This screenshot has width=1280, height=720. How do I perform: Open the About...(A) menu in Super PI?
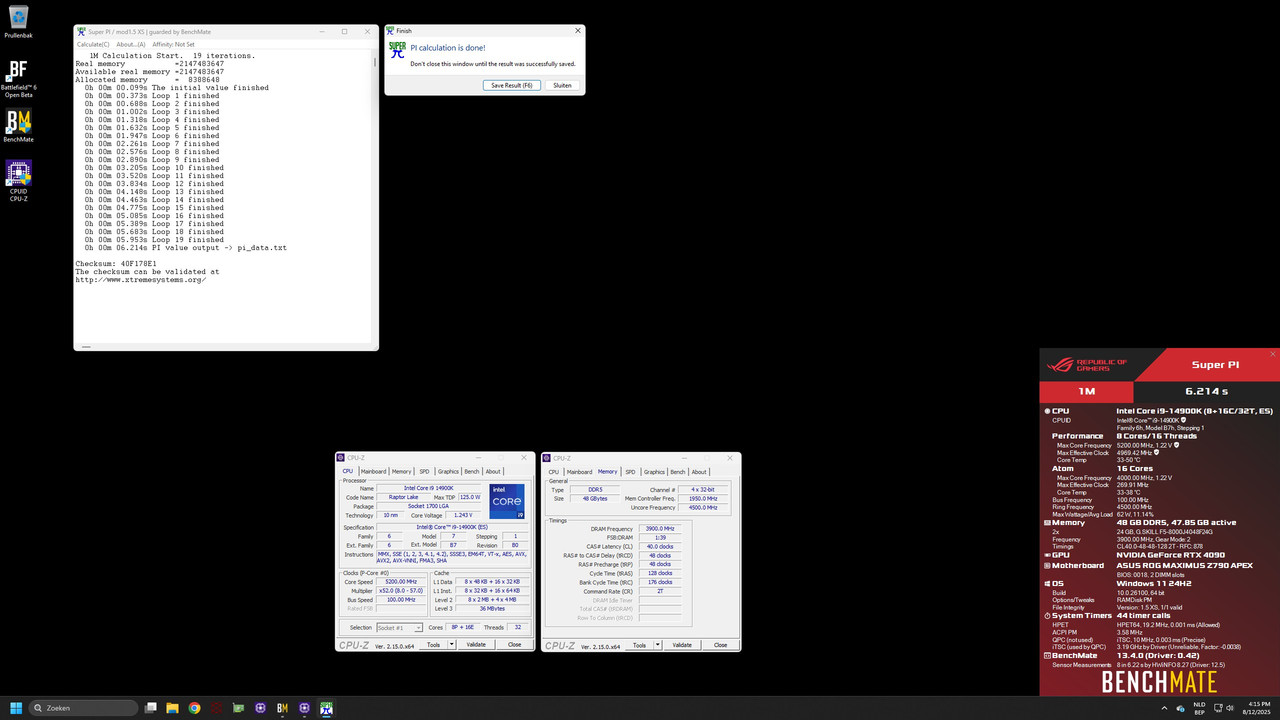(131, 44)
